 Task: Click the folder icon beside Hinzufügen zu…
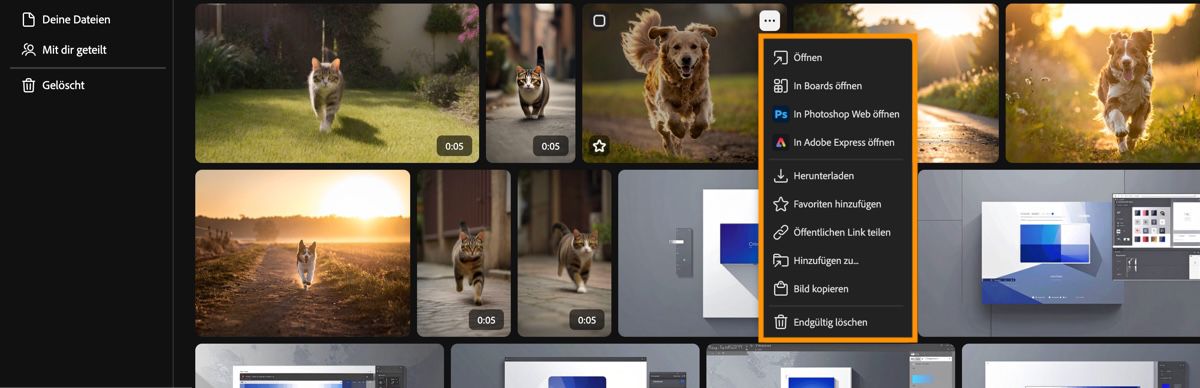point(781,261)
